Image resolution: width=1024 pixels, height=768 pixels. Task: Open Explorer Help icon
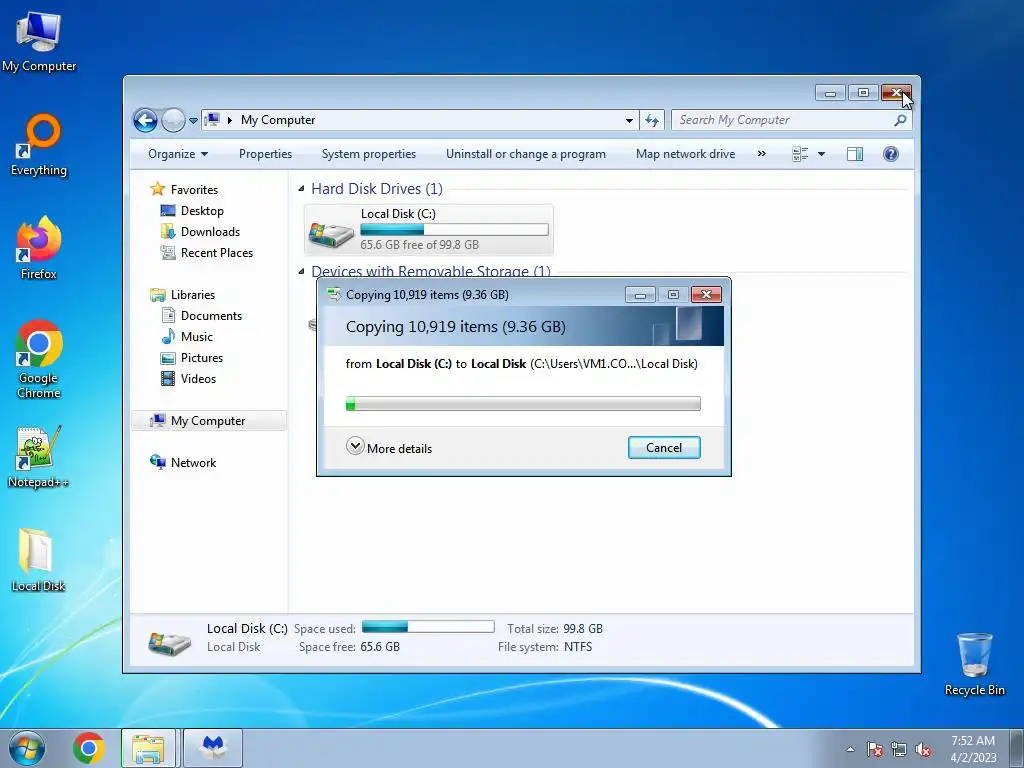pyautogui.click(x=890, y=154)
